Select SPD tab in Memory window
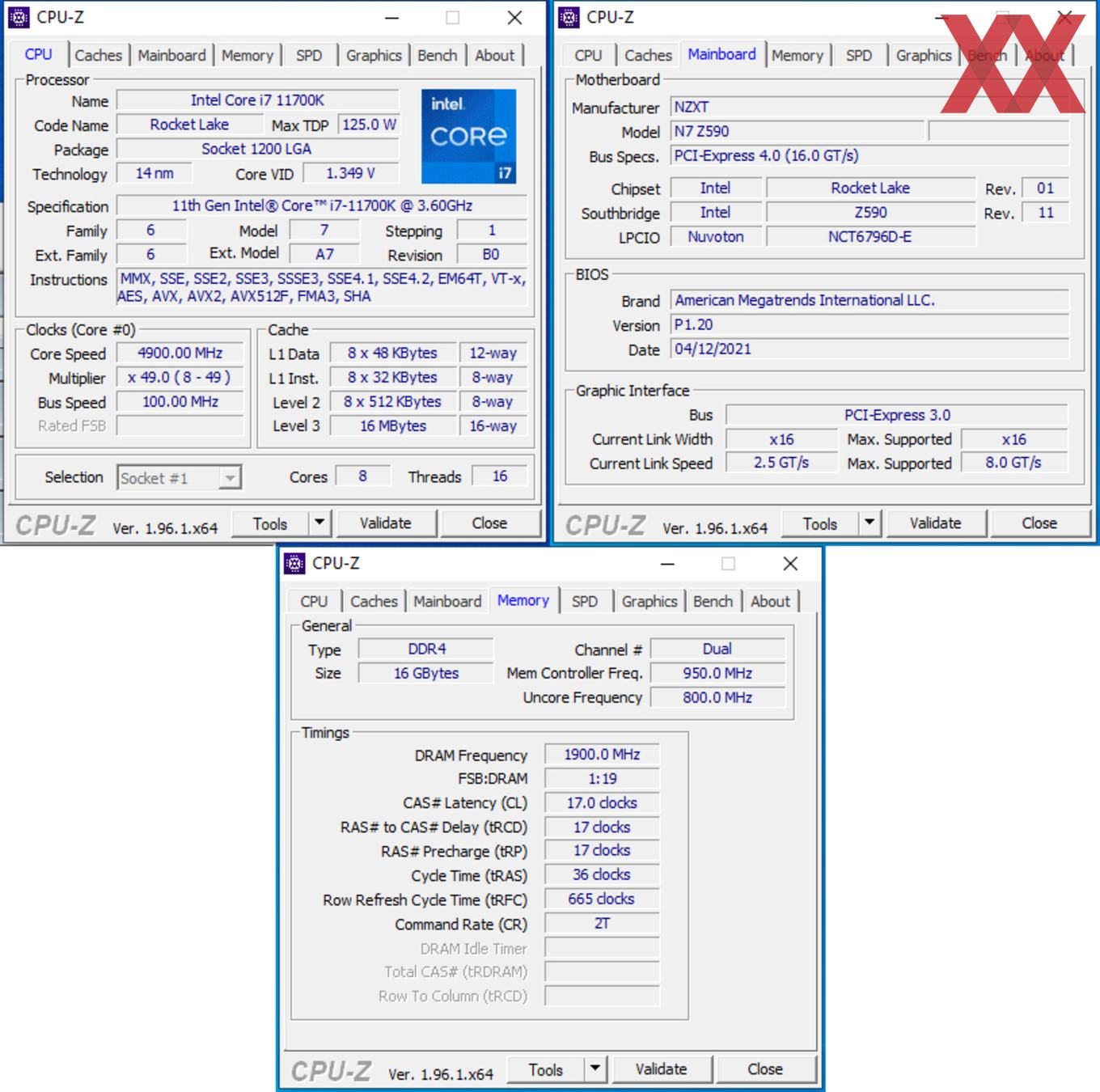Viewport: 1100px width, 1092px height. pyautogui.click(x=585, y=602)
